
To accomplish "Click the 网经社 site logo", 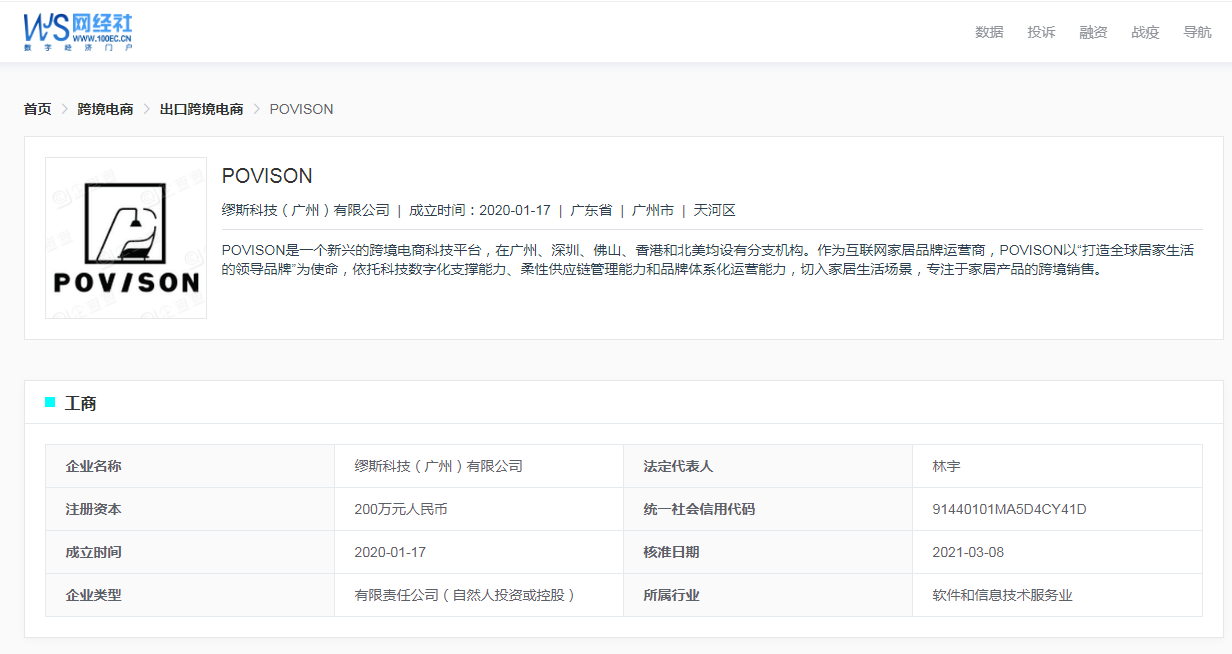I will pos(78,31).
